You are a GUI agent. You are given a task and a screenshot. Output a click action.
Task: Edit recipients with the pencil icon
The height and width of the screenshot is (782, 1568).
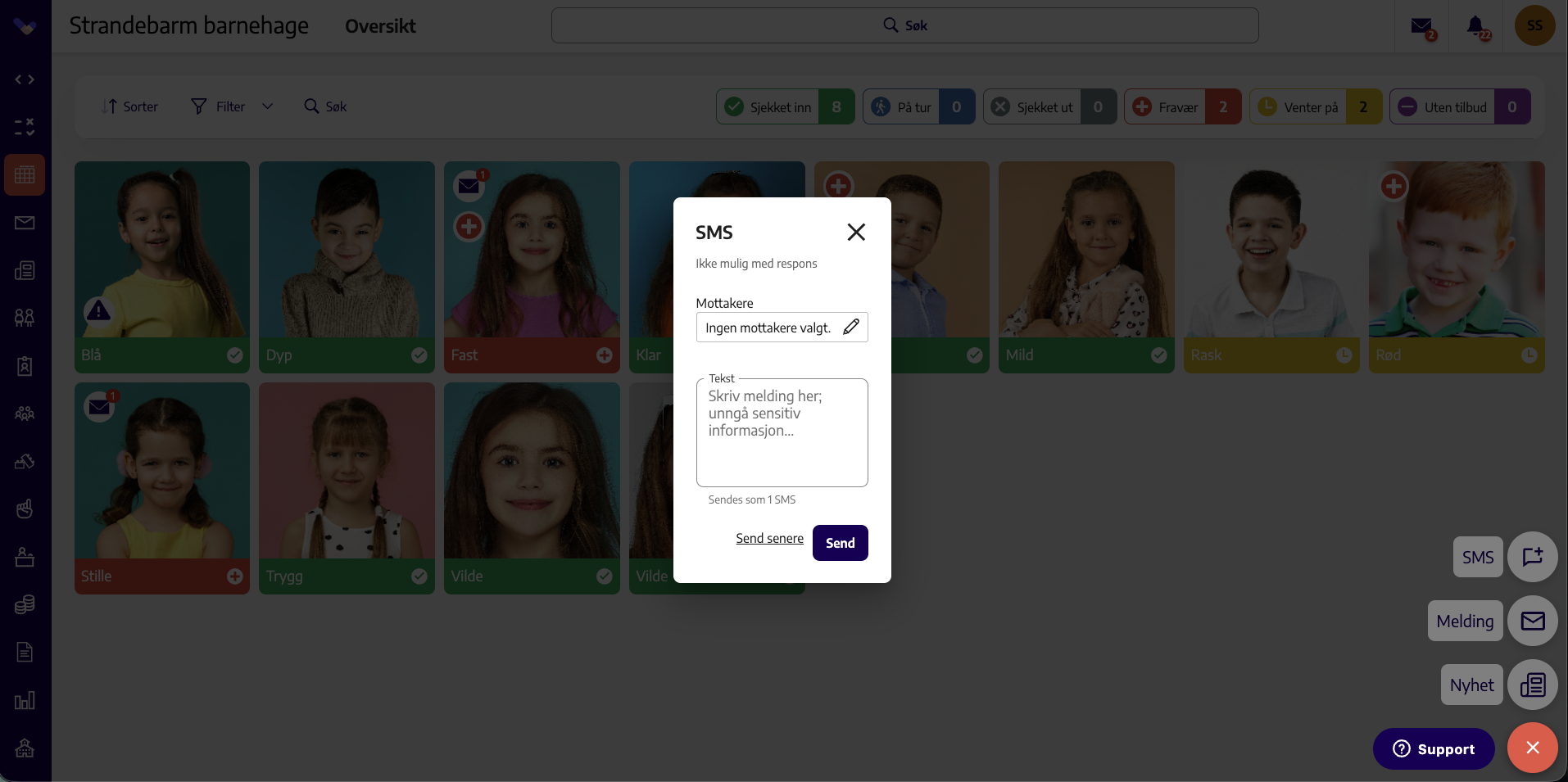851,327
